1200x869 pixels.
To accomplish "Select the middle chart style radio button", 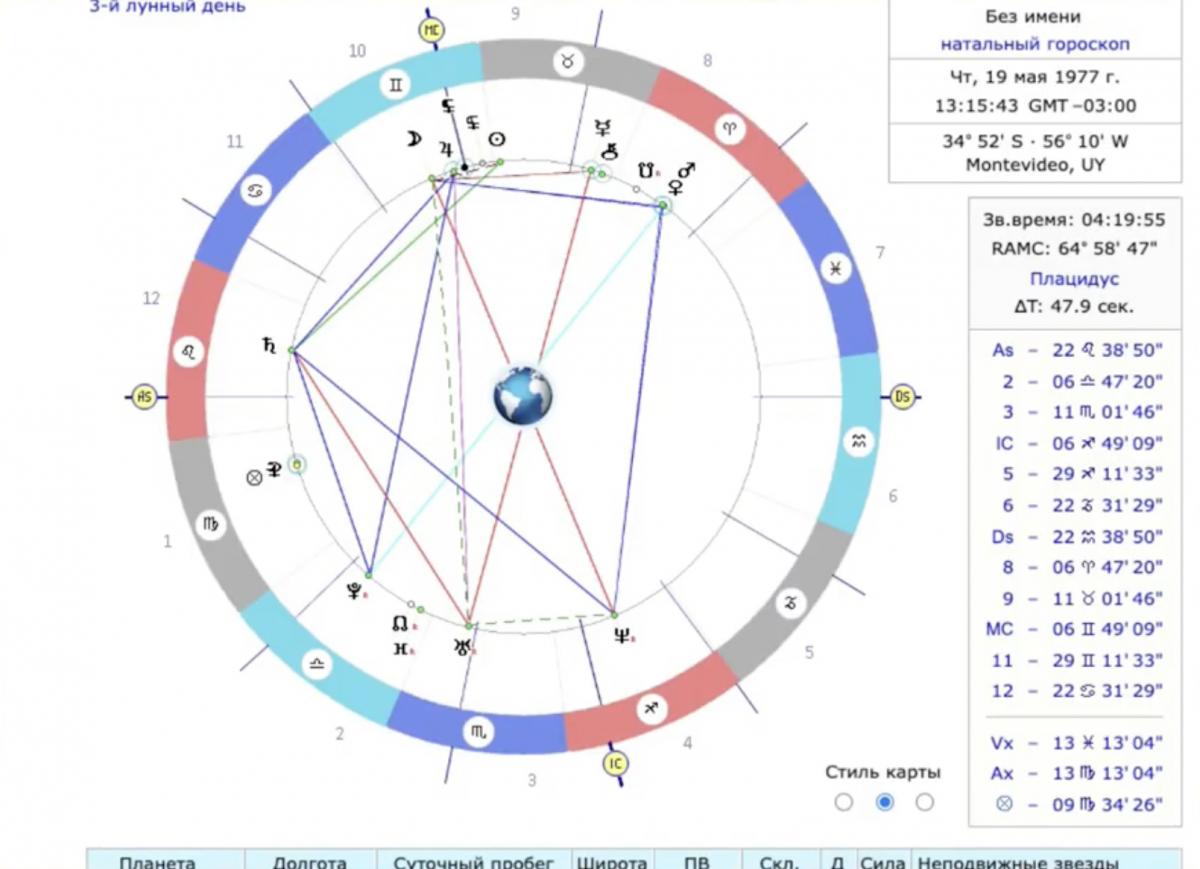I will click(884, 802).
